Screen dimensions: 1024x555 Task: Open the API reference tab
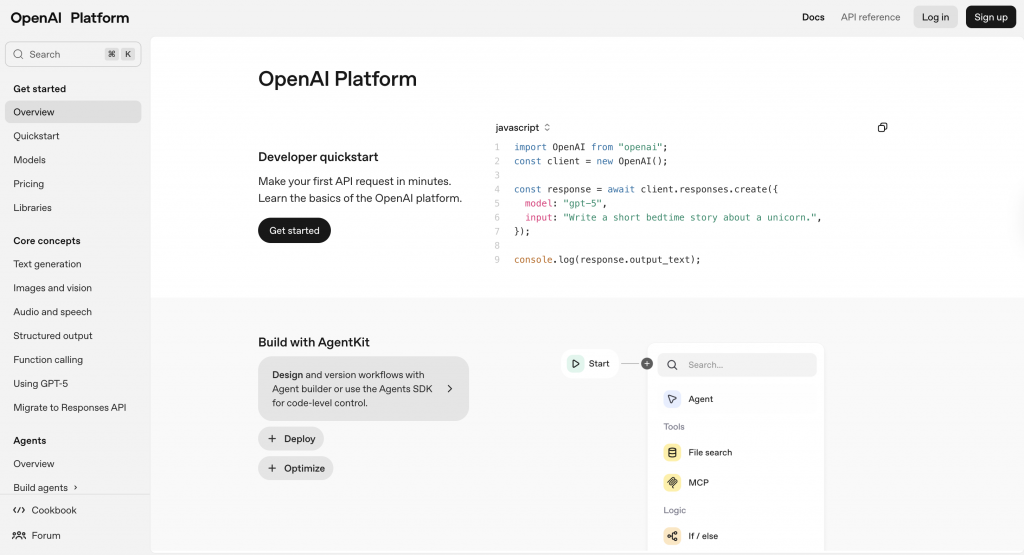pyautogui.click(x=870, y=17)
